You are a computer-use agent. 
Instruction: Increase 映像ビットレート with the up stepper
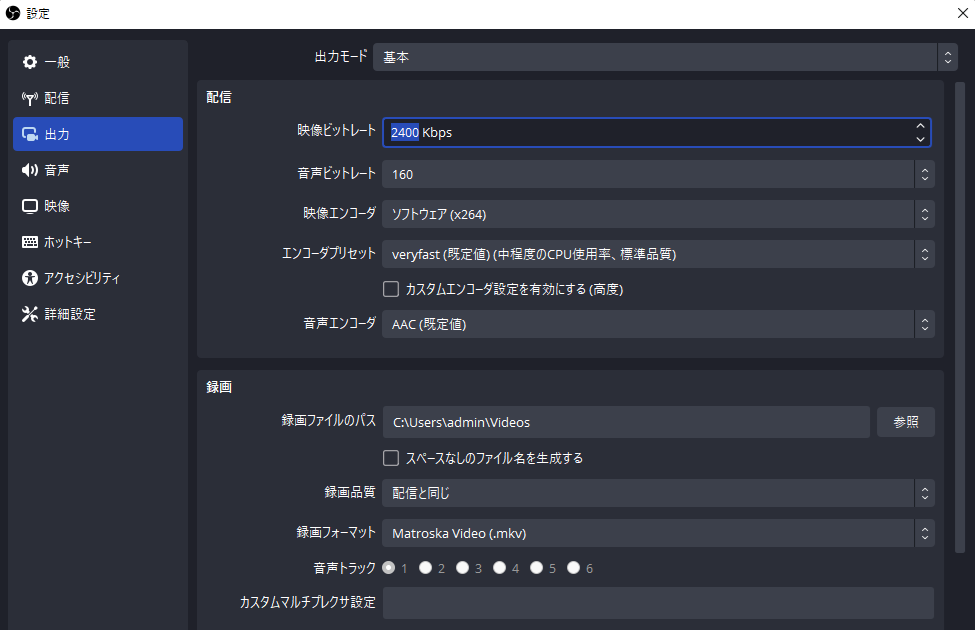920,126
